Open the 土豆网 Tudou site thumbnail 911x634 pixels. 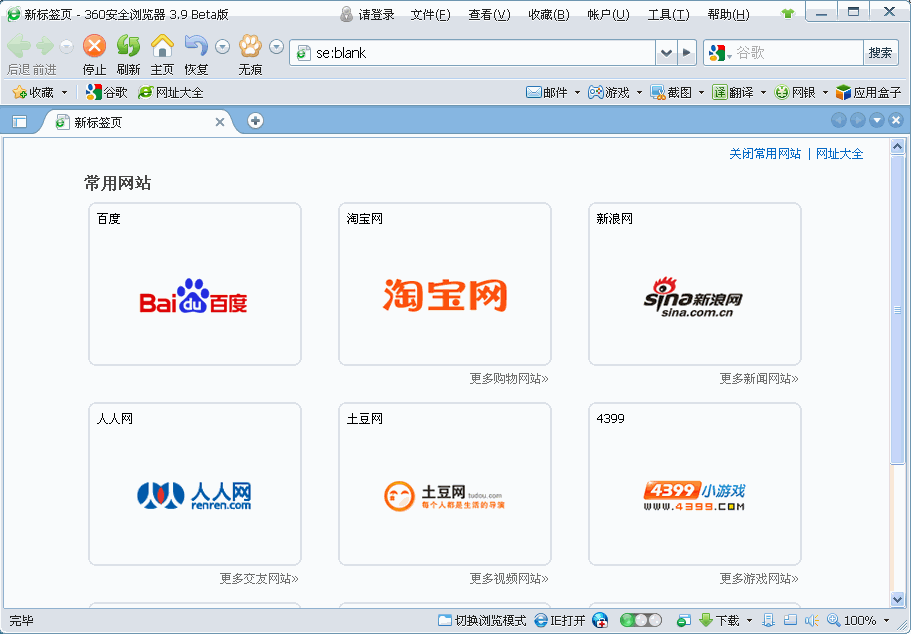(x=444, y=484)
